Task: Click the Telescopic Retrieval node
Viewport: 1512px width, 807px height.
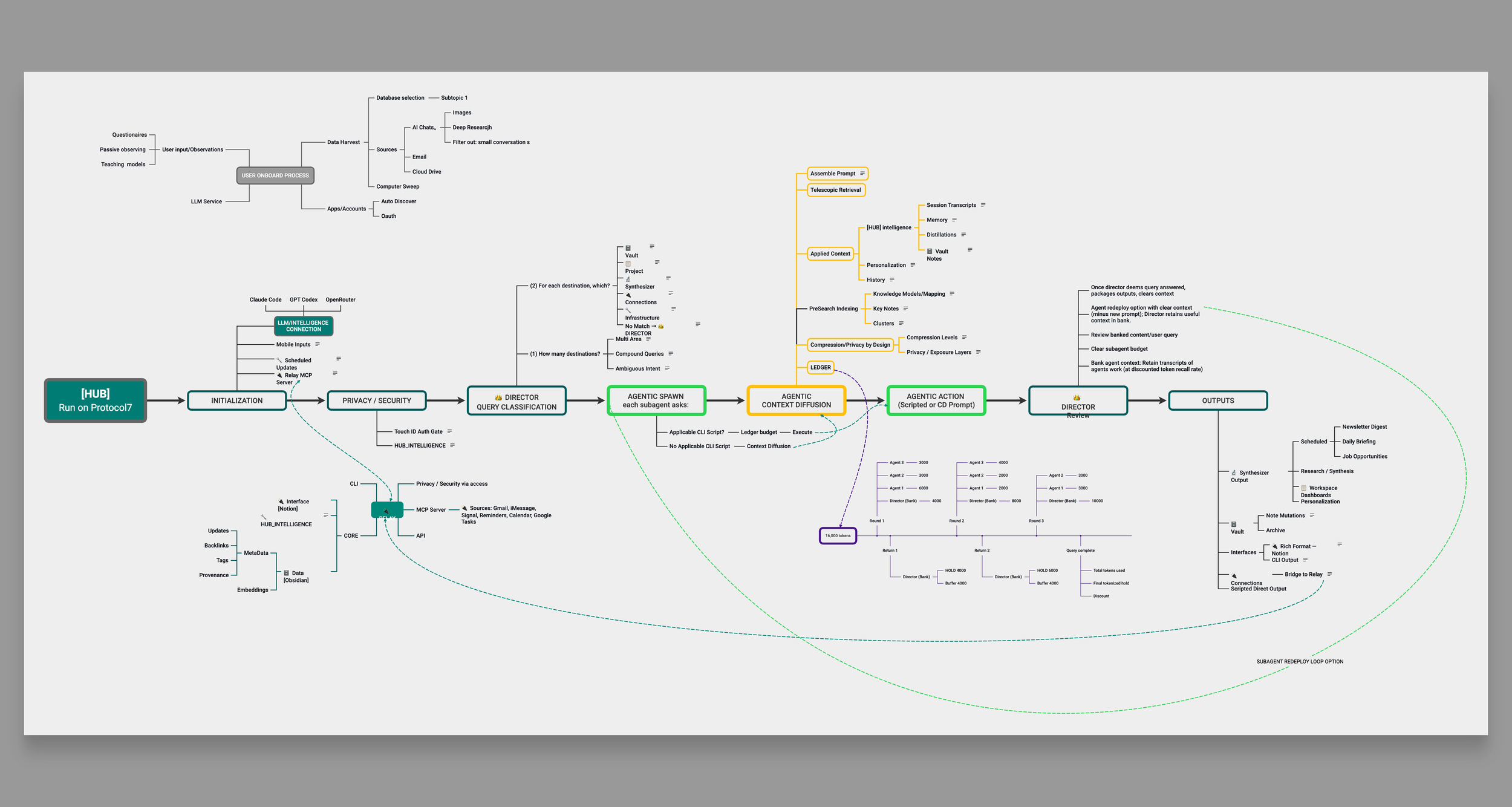Action: [835, 190]
